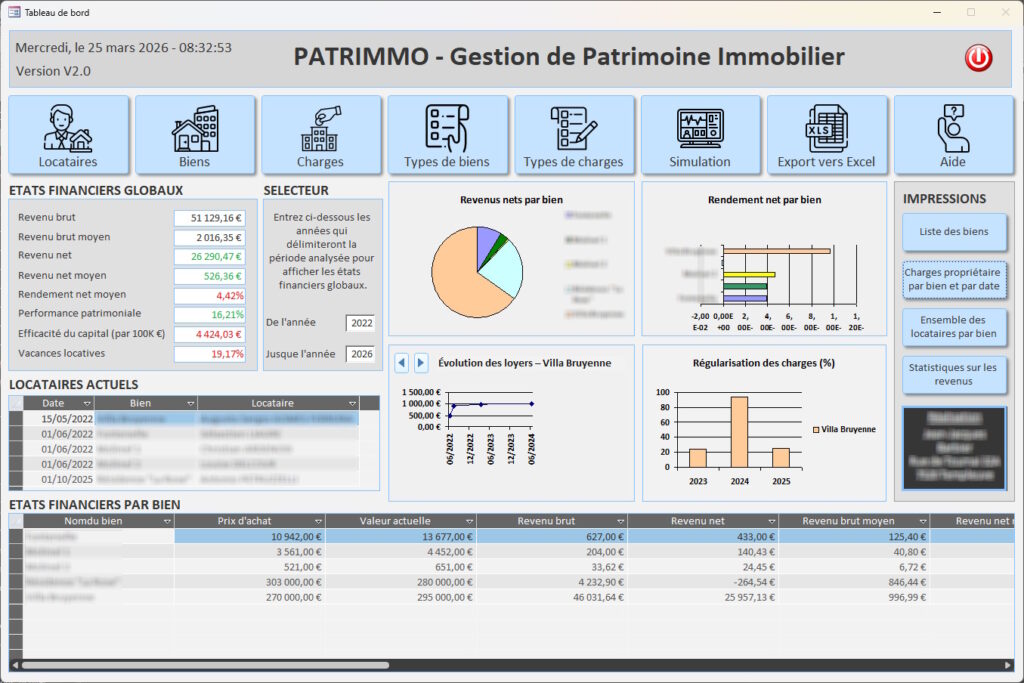Click Ensemble des locataires par bien
This screenshot has height=683, width=1024.
(x=954, y=327)
